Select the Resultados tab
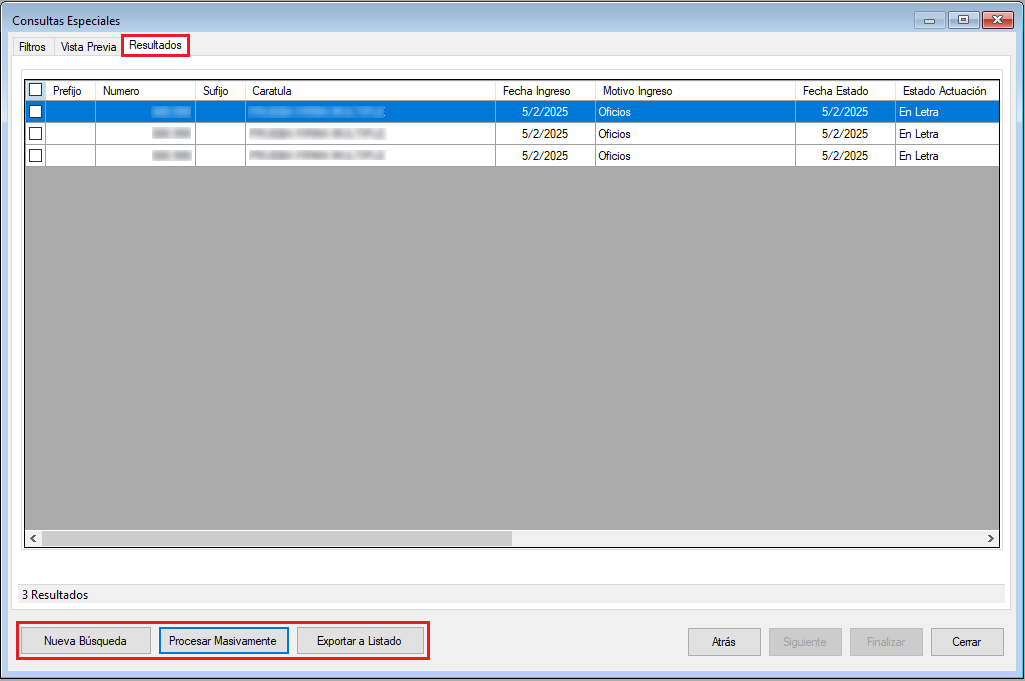 [x=155, y=46]
